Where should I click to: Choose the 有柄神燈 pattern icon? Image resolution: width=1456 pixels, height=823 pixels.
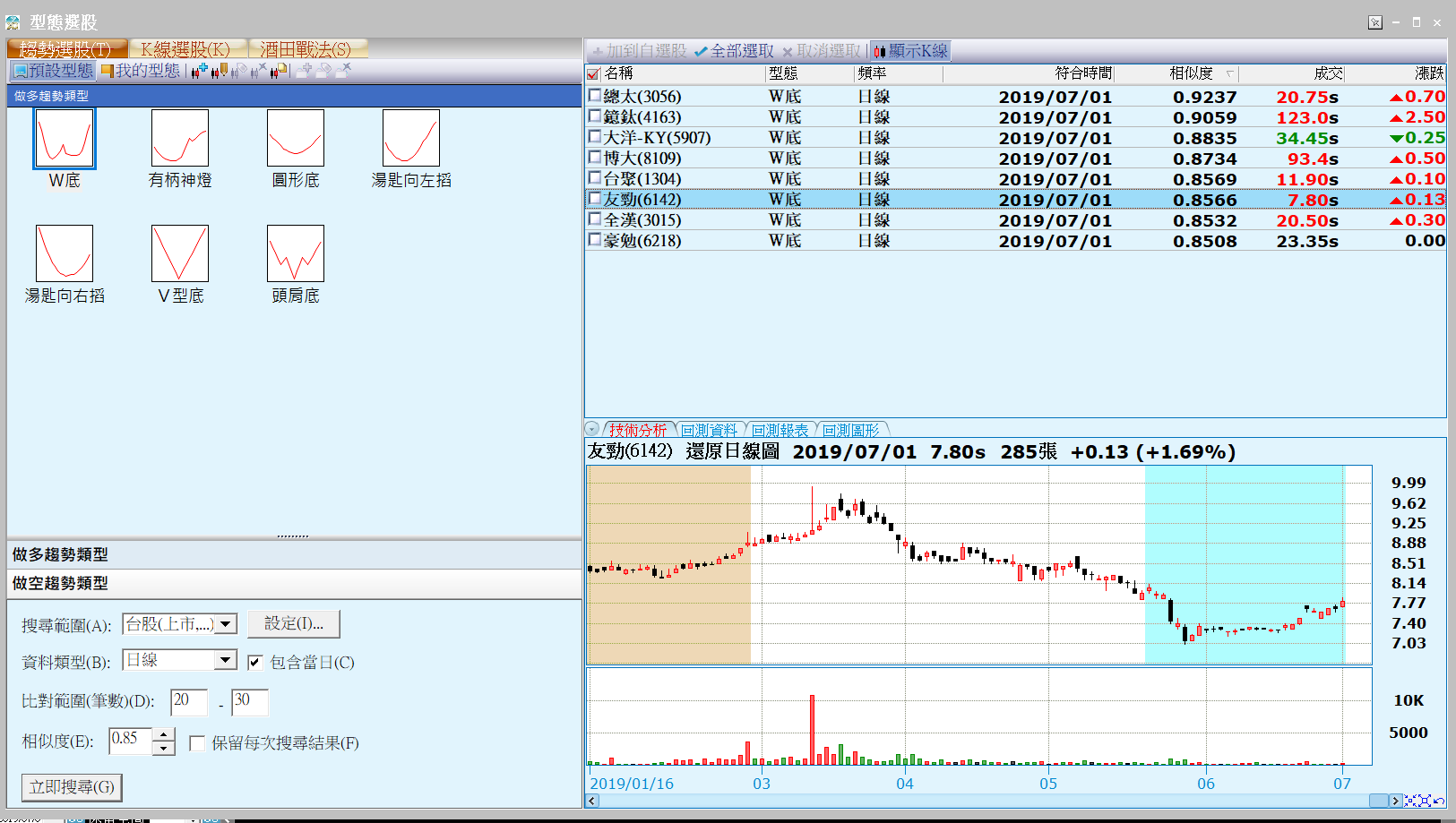pos(180,139)
